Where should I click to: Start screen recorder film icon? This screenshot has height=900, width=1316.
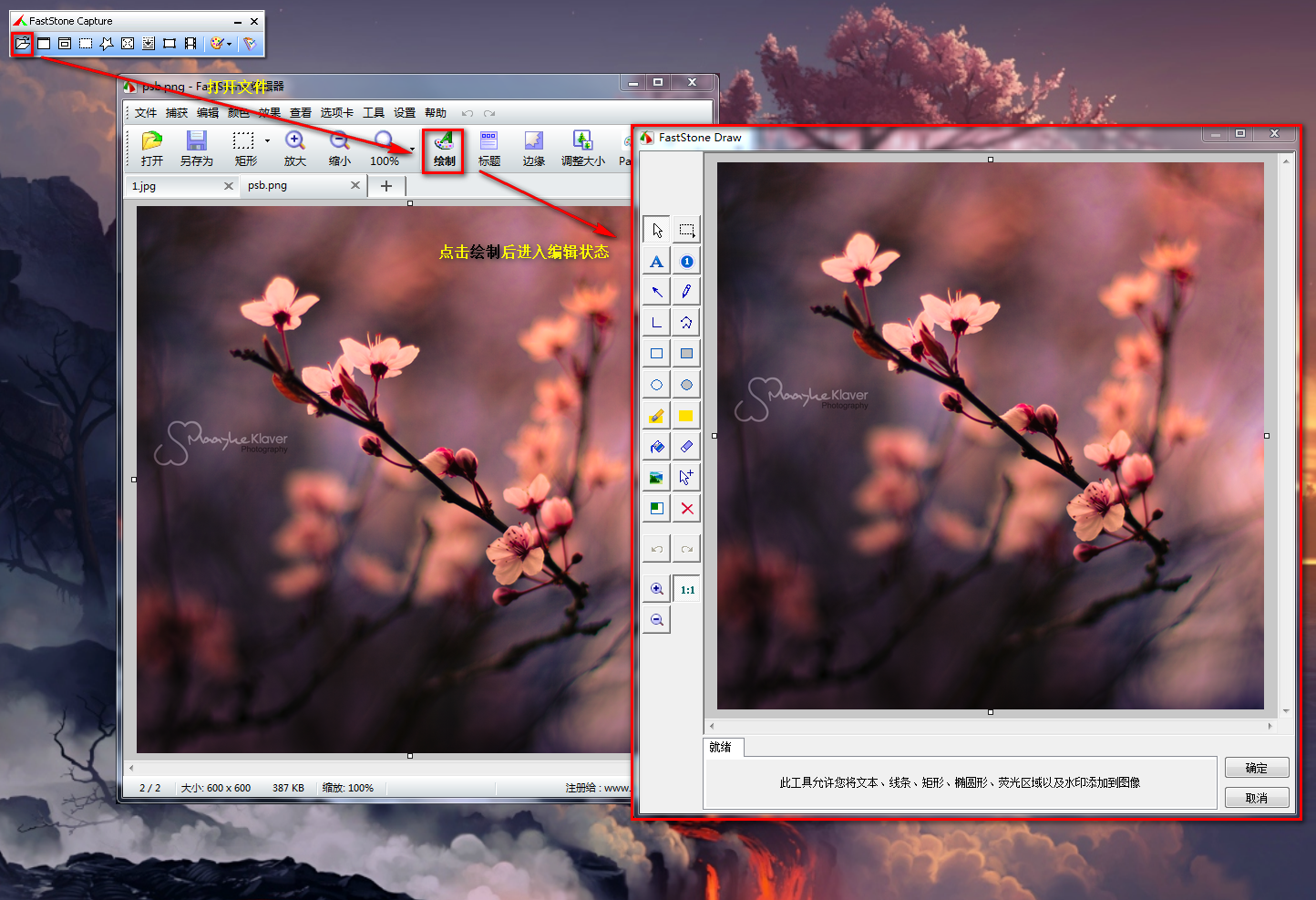point(190,43)
